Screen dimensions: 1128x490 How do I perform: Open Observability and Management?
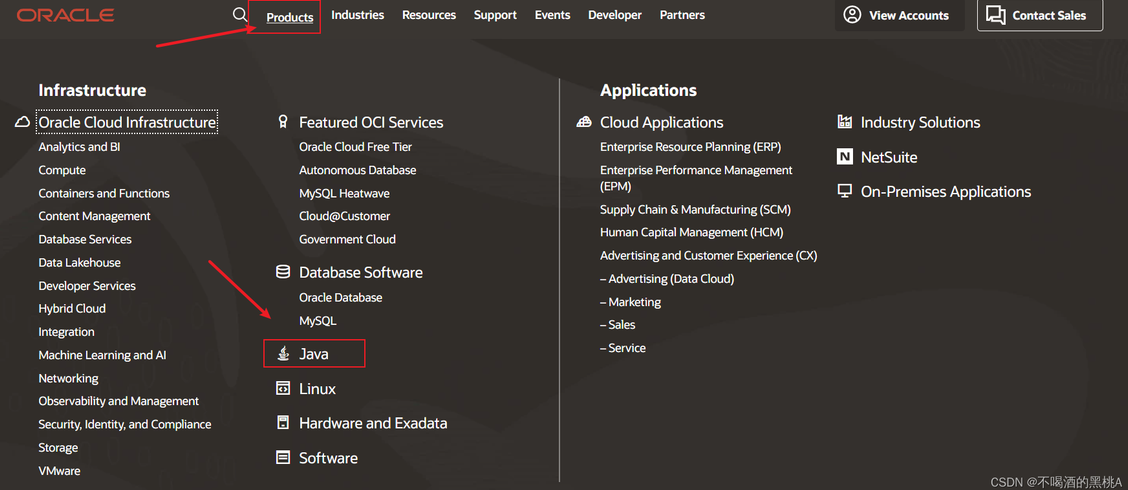[x=119, y=401]
